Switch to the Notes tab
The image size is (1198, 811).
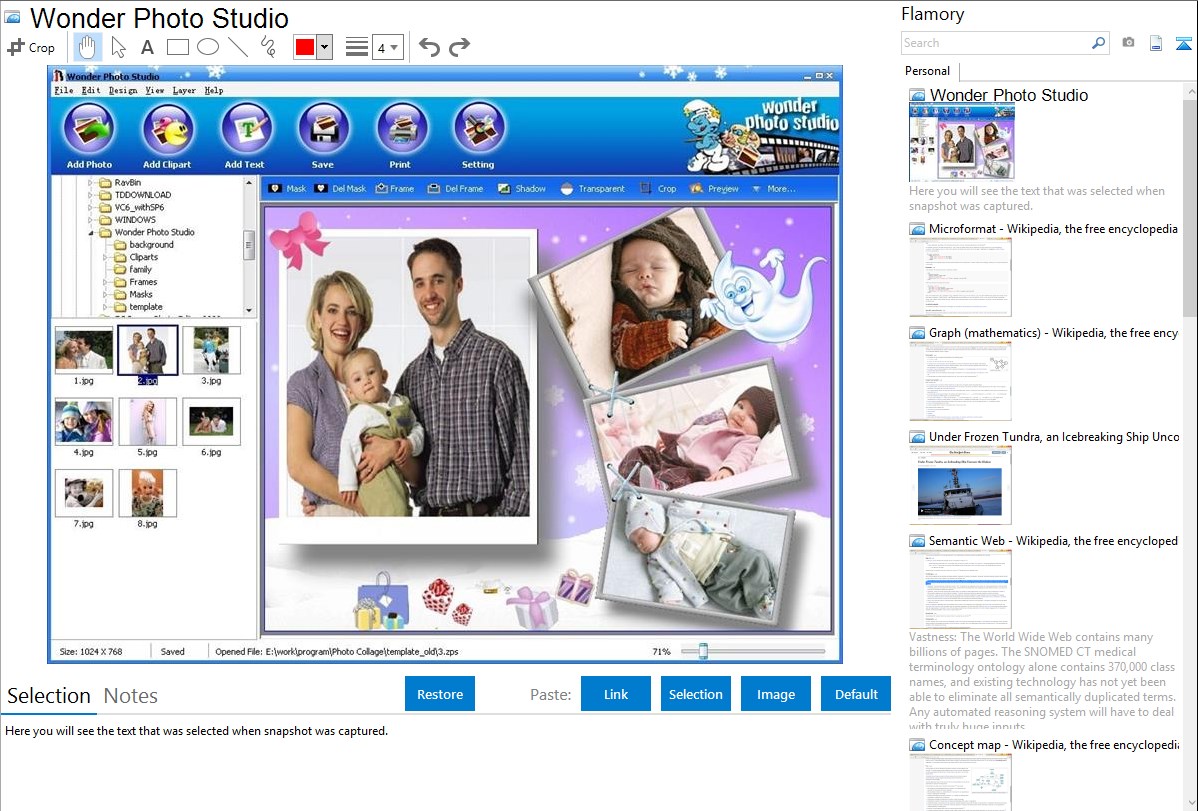pyautogui.click(x=131, y=696)
